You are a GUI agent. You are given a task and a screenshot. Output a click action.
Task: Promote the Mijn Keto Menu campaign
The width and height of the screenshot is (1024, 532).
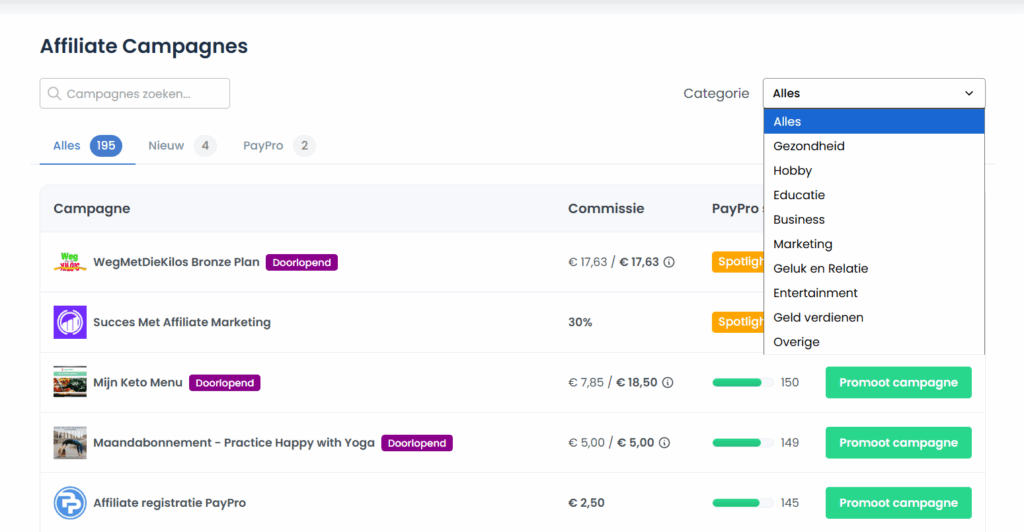point(898,382)
